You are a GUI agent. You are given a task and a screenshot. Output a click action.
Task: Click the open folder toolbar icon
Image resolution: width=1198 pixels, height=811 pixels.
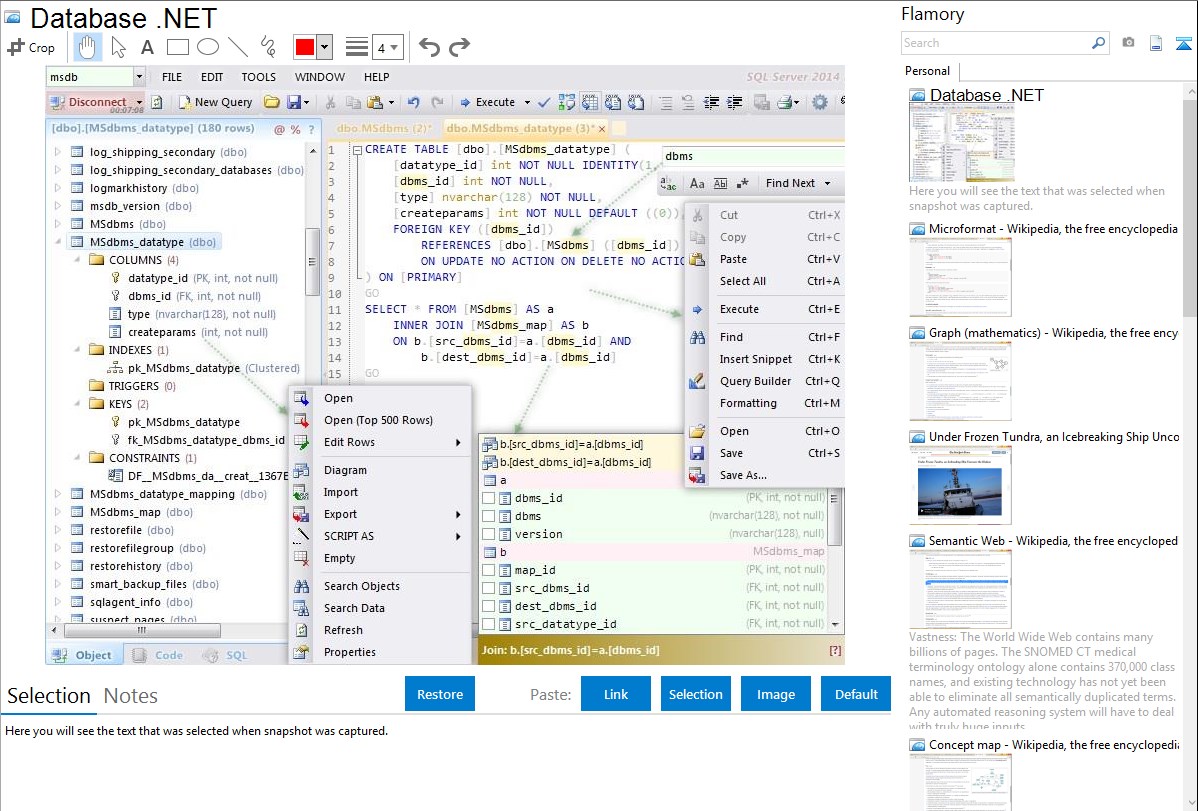coord(271,102)
